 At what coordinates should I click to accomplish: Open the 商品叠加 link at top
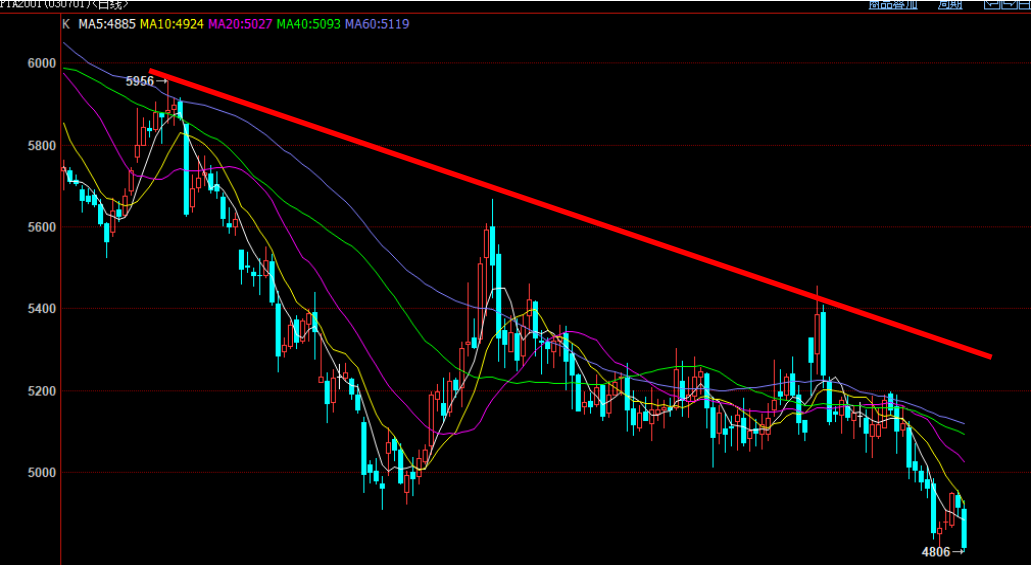coord(892,4)
